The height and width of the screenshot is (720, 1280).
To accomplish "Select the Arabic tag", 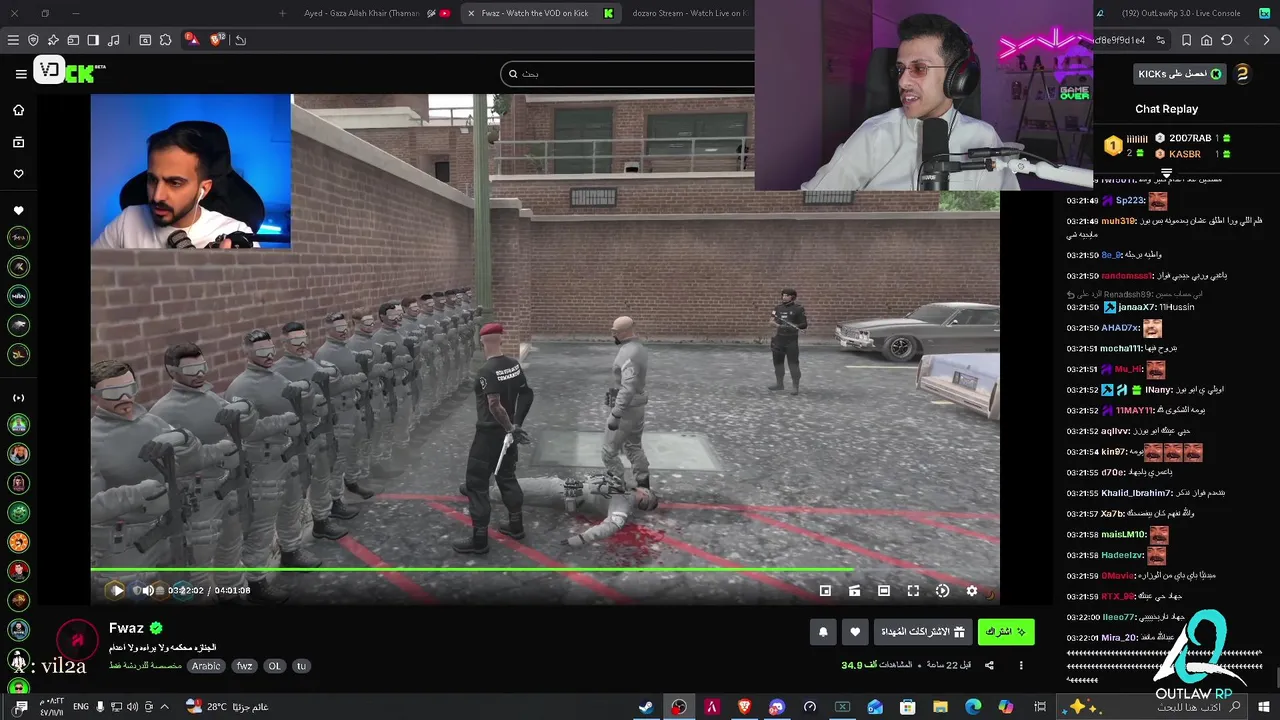I will tap(206, 666).
